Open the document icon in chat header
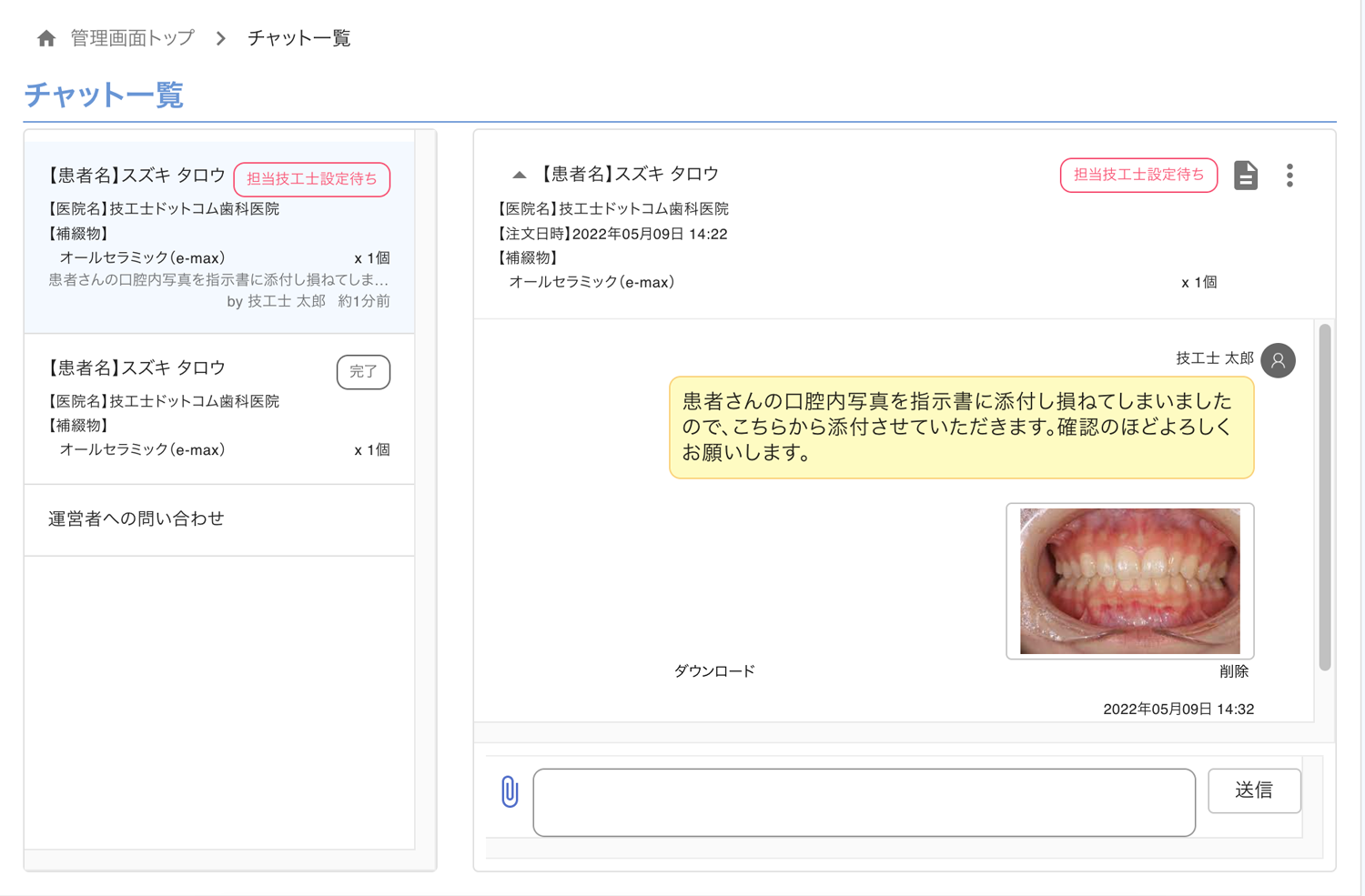 pos(1246,175)
